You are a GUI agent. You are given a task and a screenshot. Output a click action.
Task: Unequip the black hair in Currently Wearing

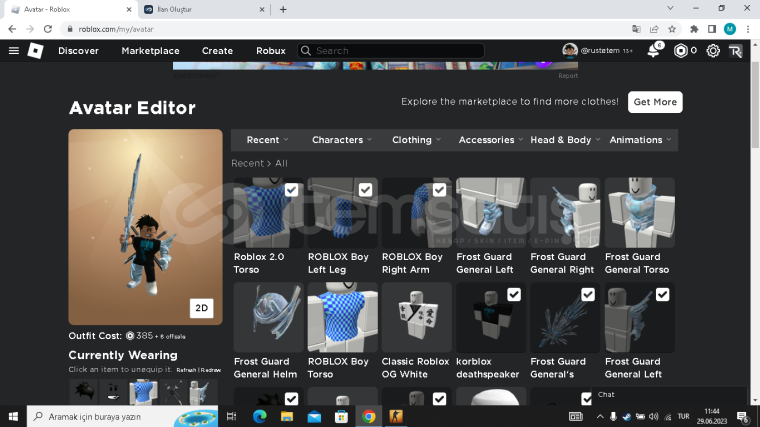click(83, 392)
